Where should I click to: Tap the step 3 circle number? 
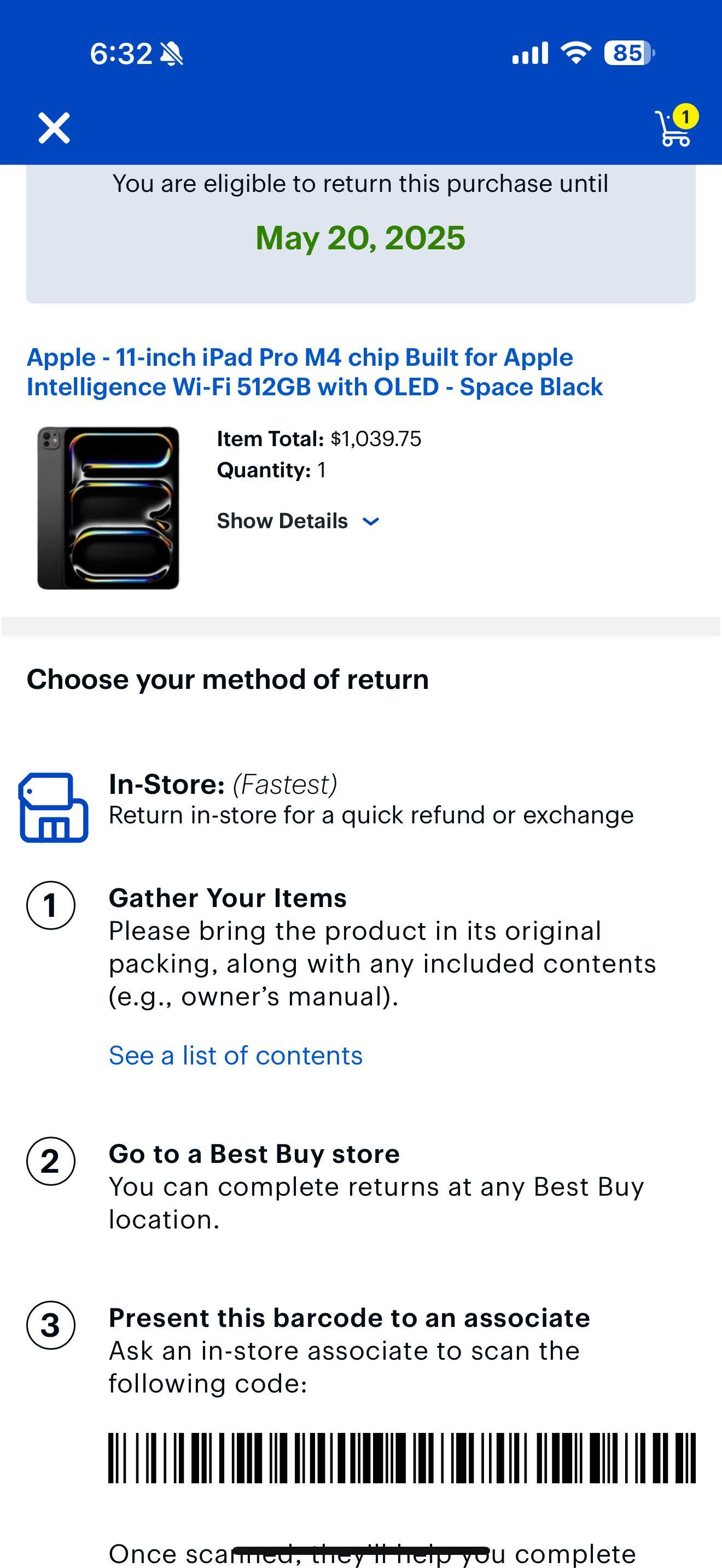click(51, 1325)
